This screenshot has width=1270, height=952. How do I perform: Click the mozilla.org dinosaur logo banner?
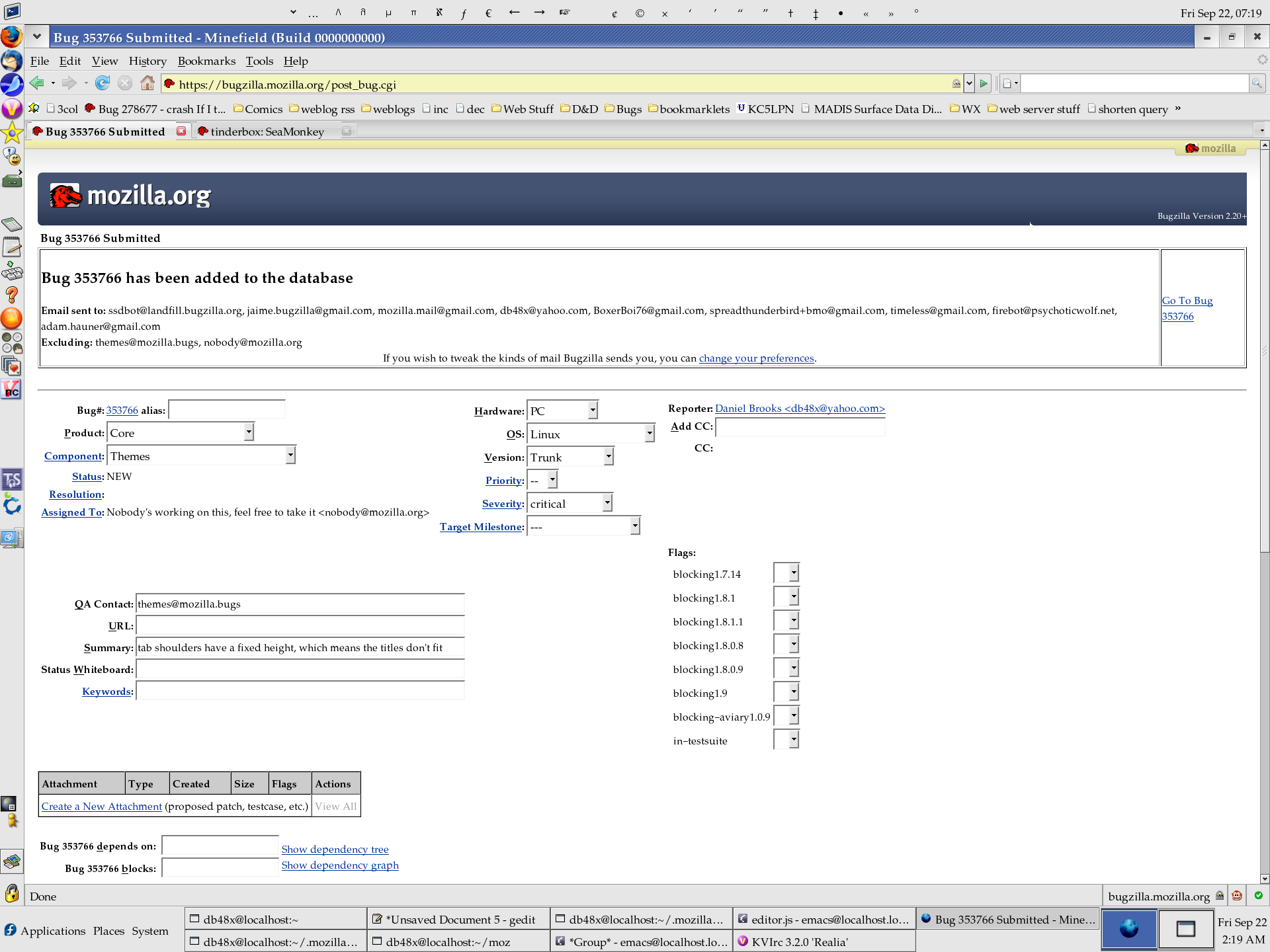point(130,196)
